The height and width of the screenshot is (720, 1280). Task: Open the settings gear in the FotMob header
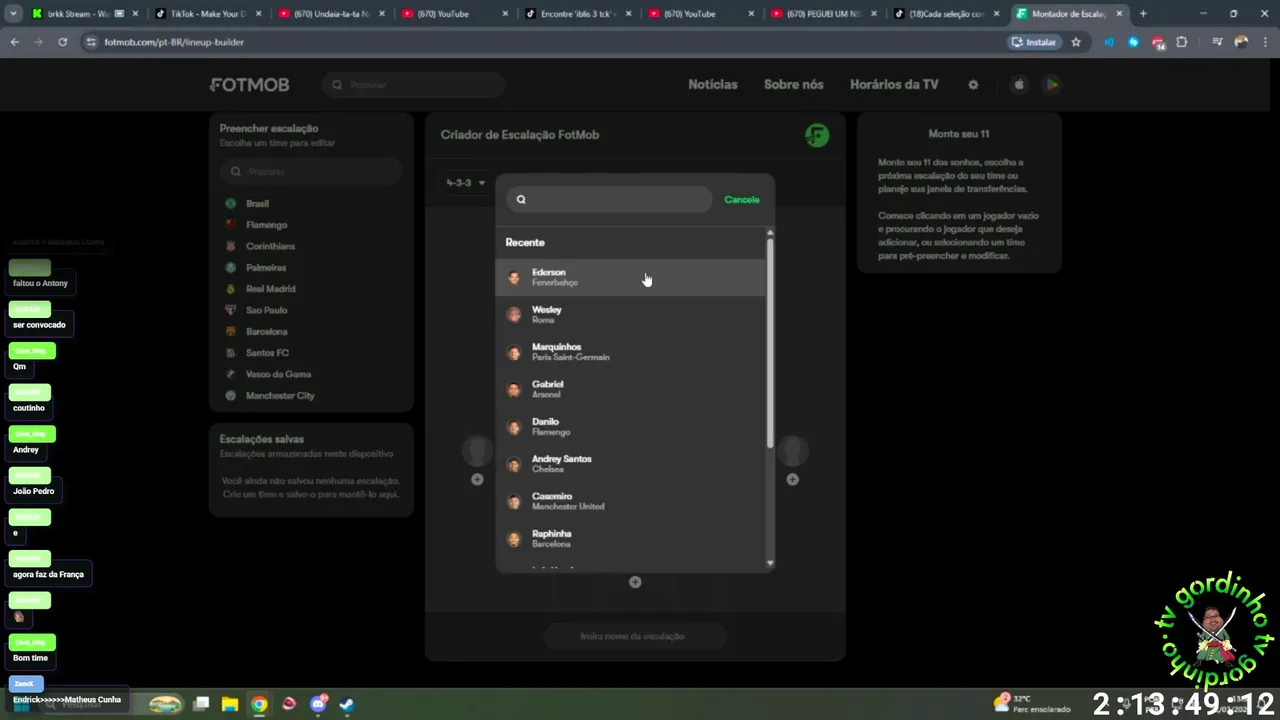click(x=973, y=85)
